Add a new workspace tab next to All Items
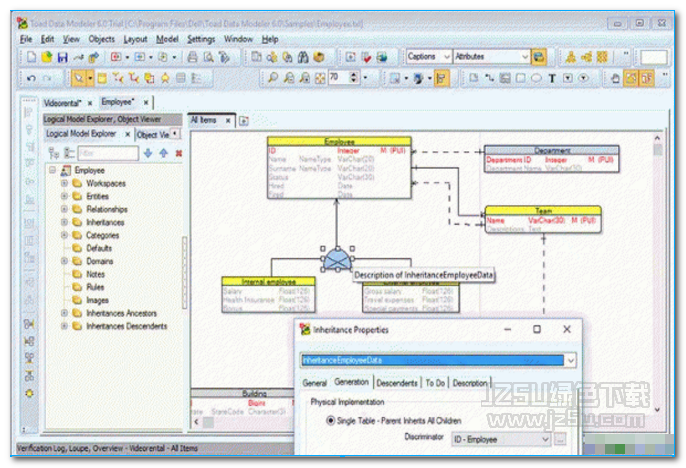The height and width of the screenshot is (468, 686). pyautogui.click(x=244, y=121)
